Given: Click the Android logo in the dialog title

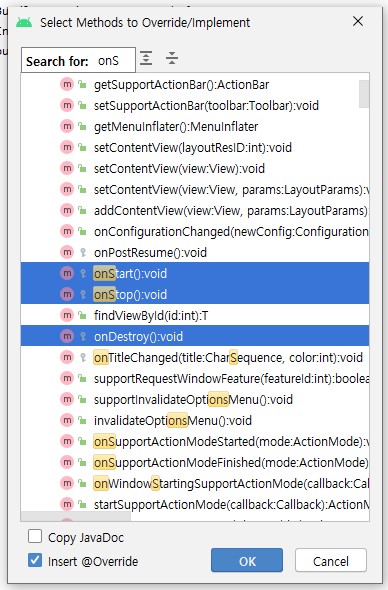Looking at the screenshot, I should (x=24, y=23).
